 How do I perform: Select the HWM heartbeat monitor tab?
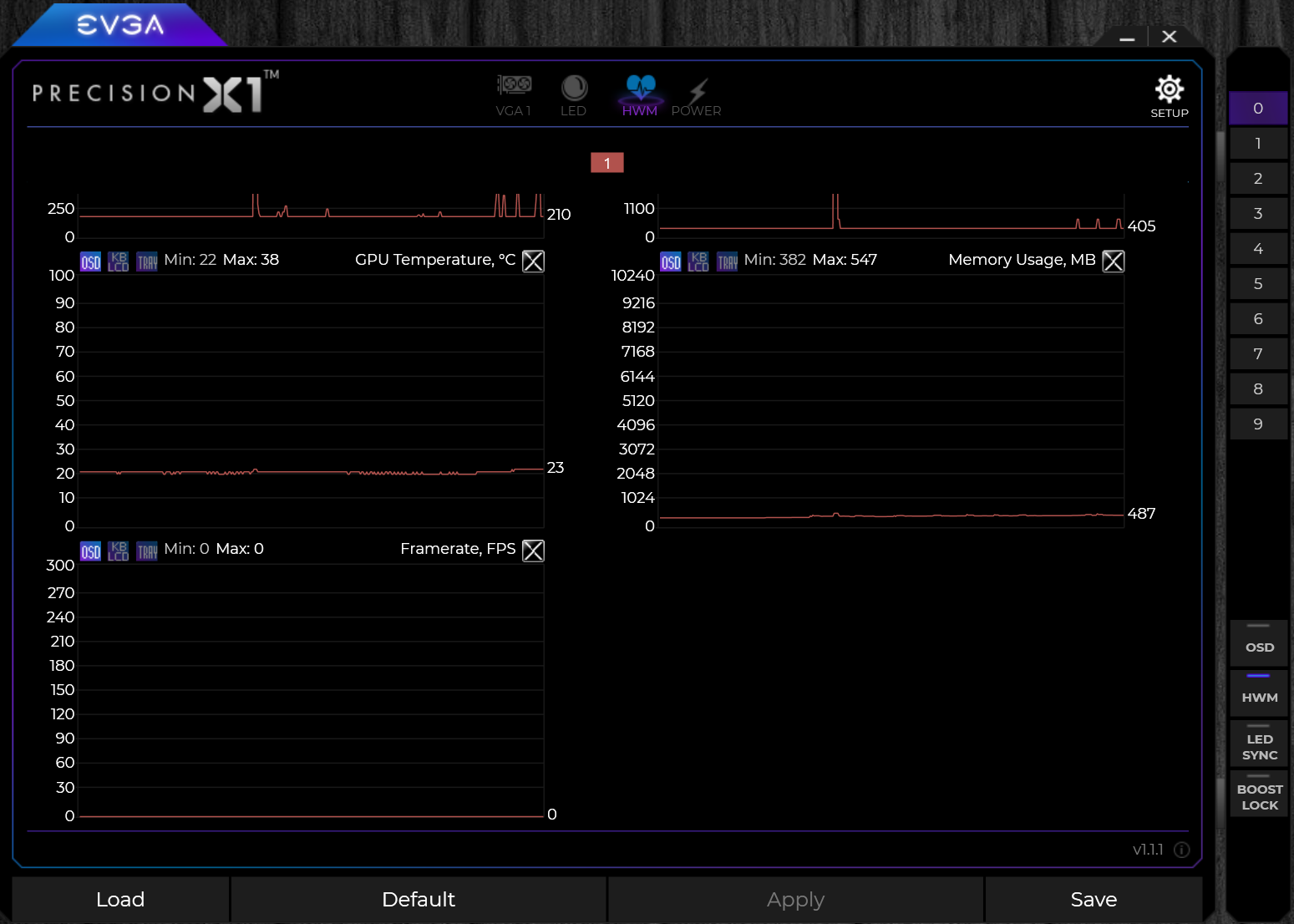[640, 95]
